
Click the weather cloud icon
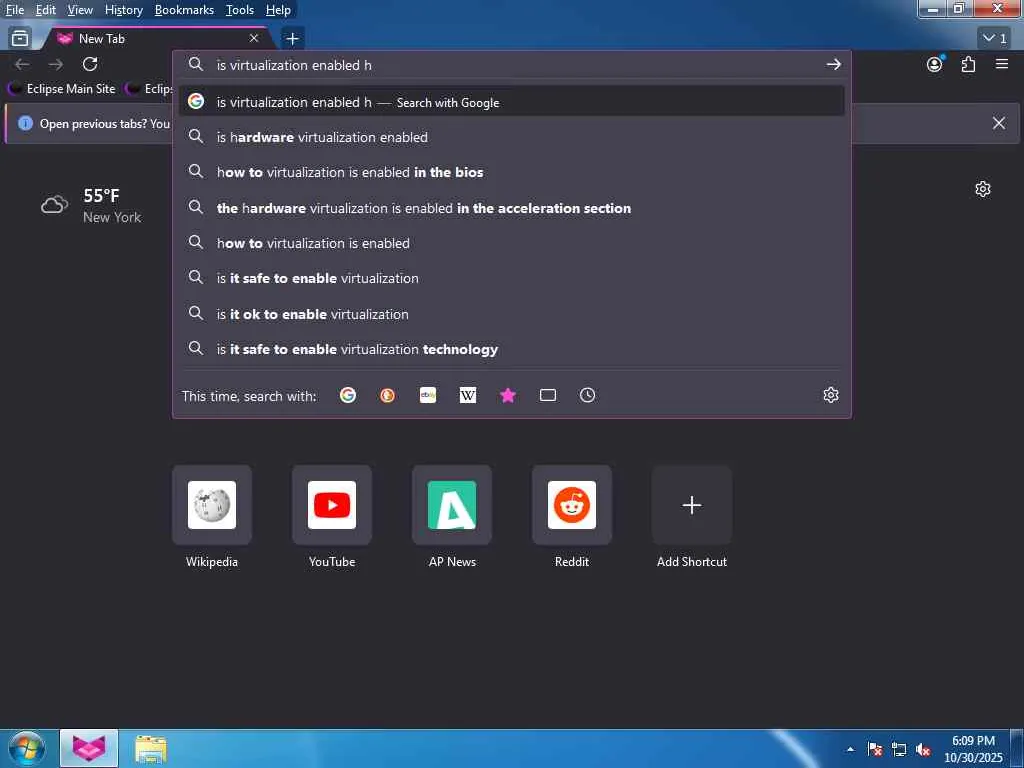[x=55, y=205]
